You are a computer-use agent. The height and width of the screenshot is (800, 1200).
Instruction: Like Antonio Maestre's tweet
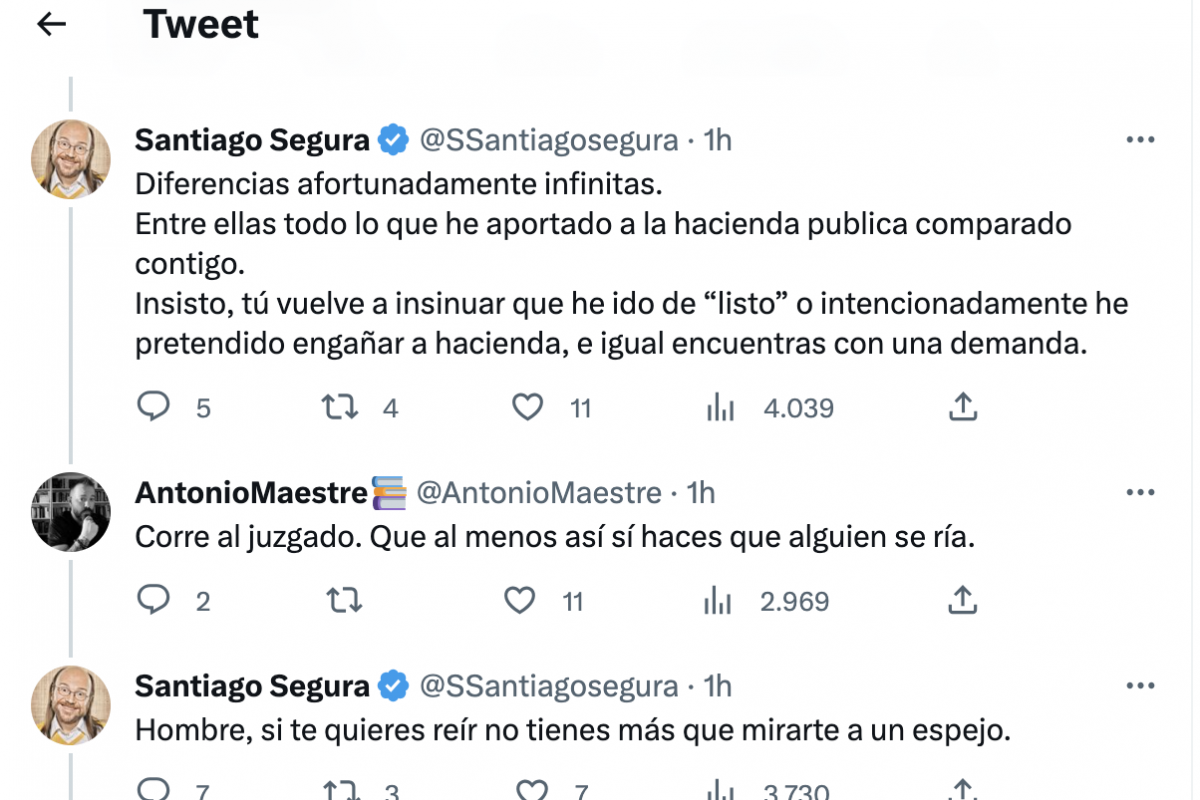pyautogui.click(x=520, y=600)
